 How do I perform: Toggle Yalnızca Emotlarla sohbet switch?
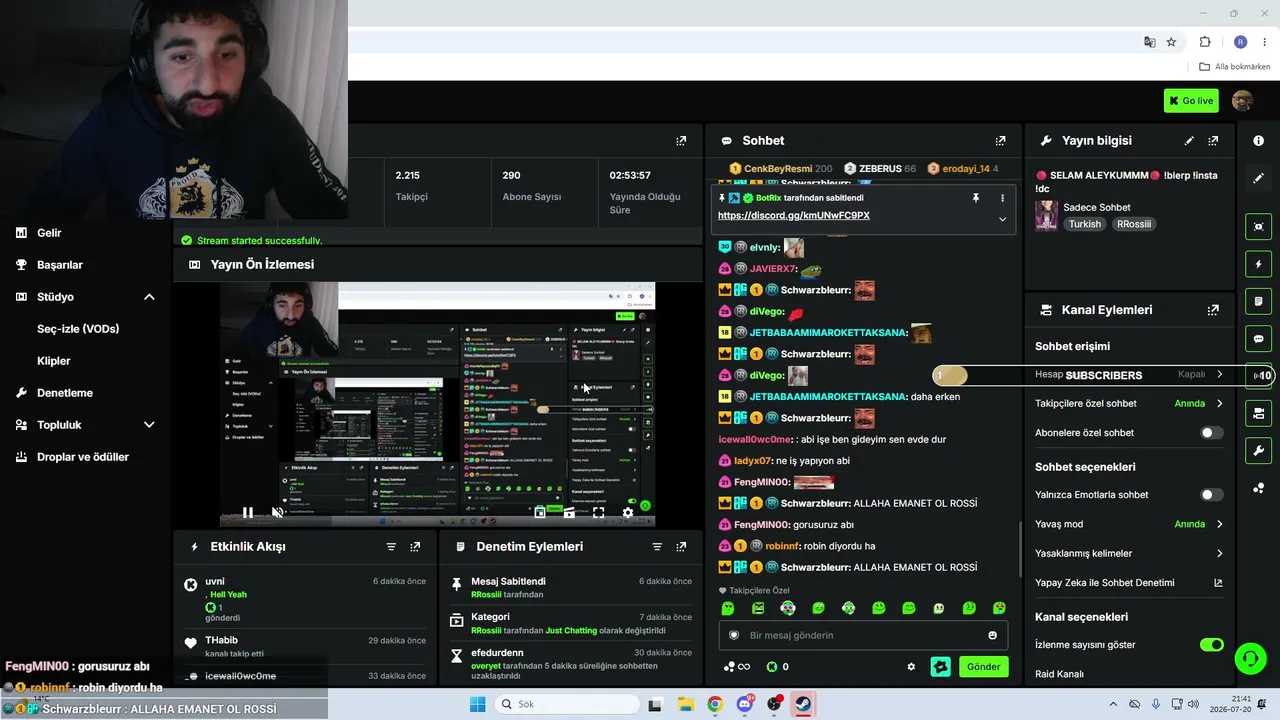(x=1211, y=495)
